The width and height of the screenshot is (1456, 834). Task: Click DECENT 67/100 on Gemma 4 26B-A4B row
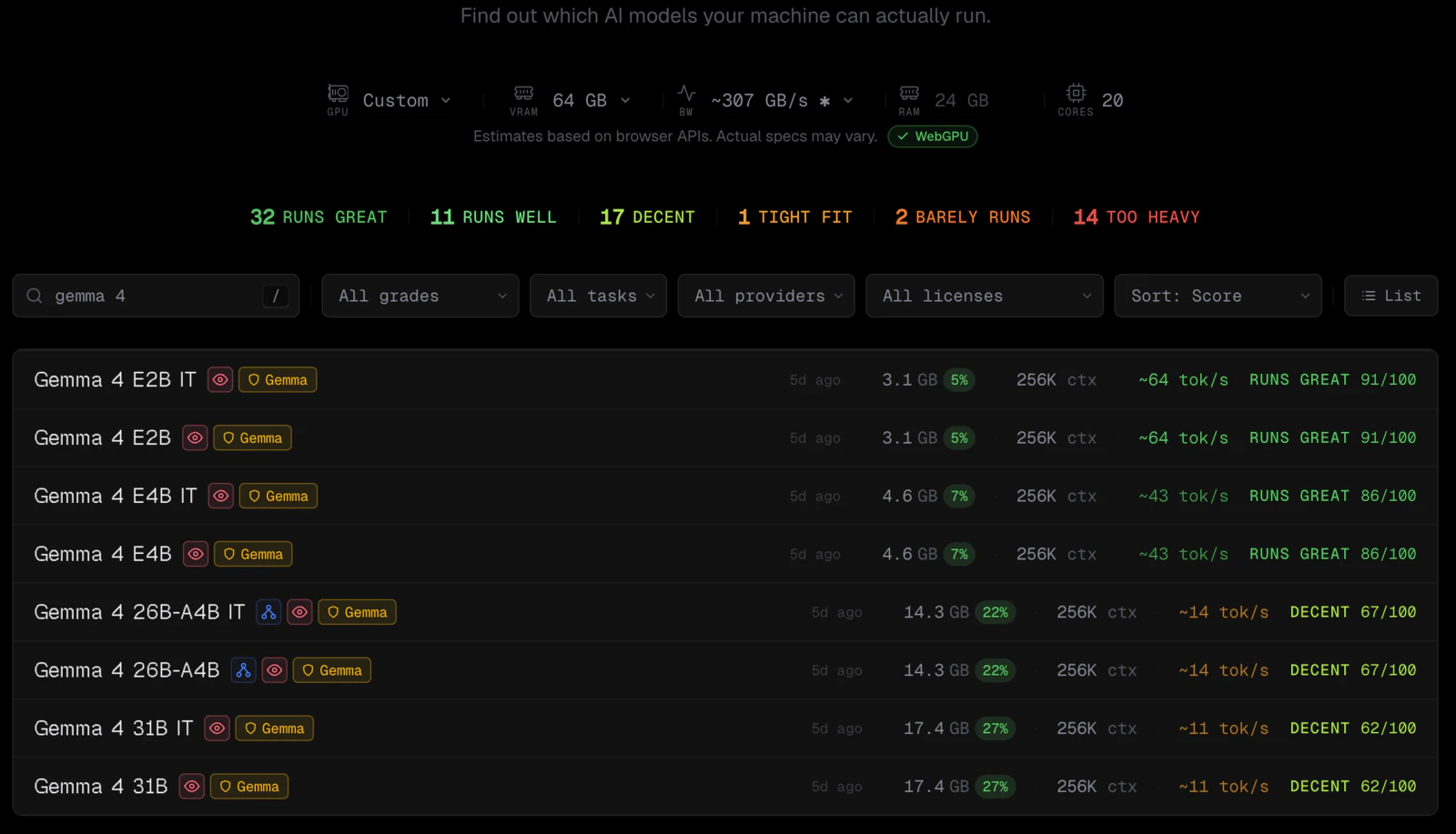point(1352,670)
